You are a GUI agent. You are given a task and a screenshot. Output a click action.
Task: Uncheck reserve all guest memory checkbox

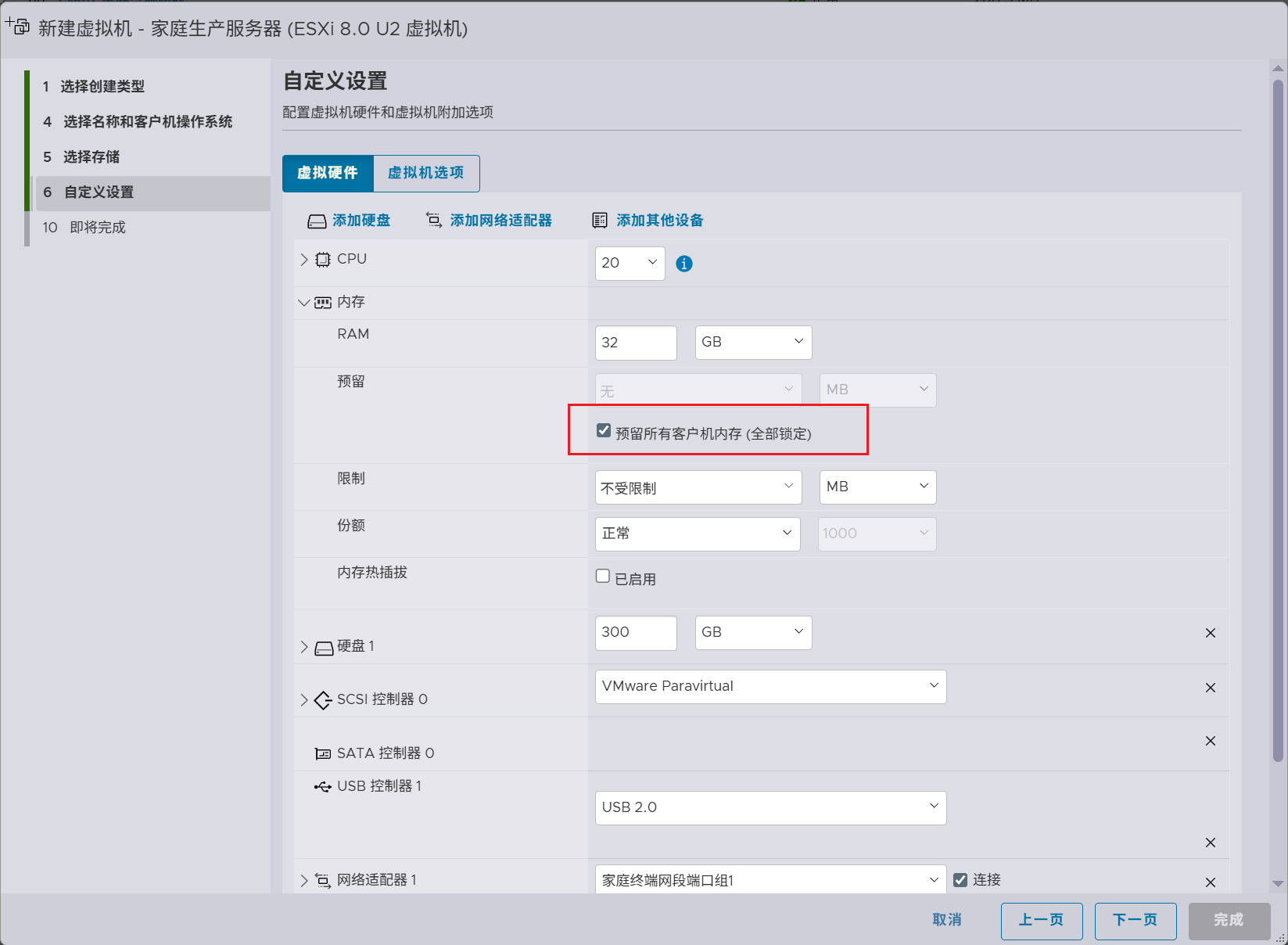point(604,431)
